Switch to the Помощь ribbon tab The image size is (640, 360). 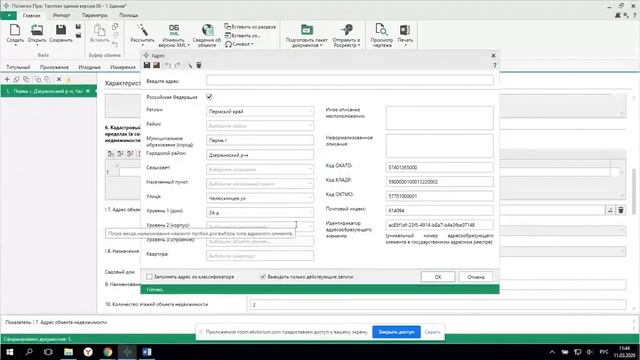pyautogui.click(x=129, y=15)
